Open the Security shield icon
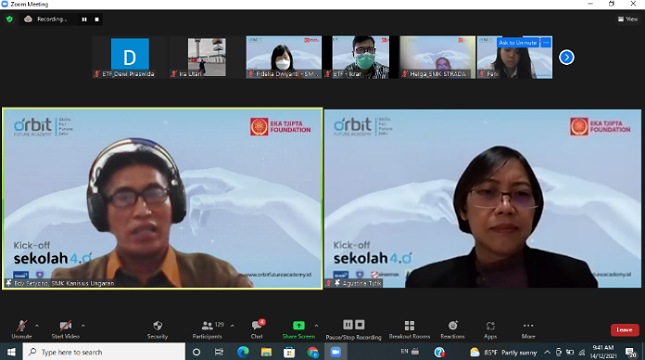Viewport: 645px width, 360px height. click(x=157, y=326)
